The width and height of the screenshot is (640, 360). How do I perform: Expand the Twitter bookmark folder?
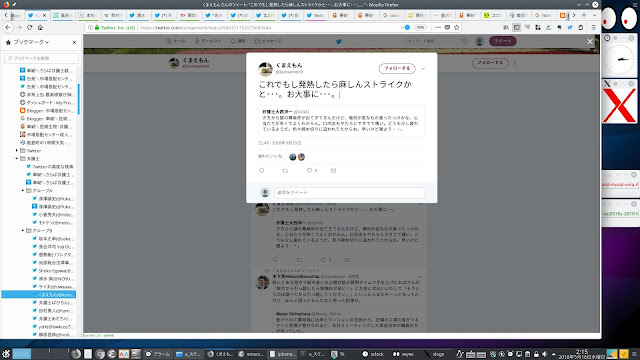[17, 151]
